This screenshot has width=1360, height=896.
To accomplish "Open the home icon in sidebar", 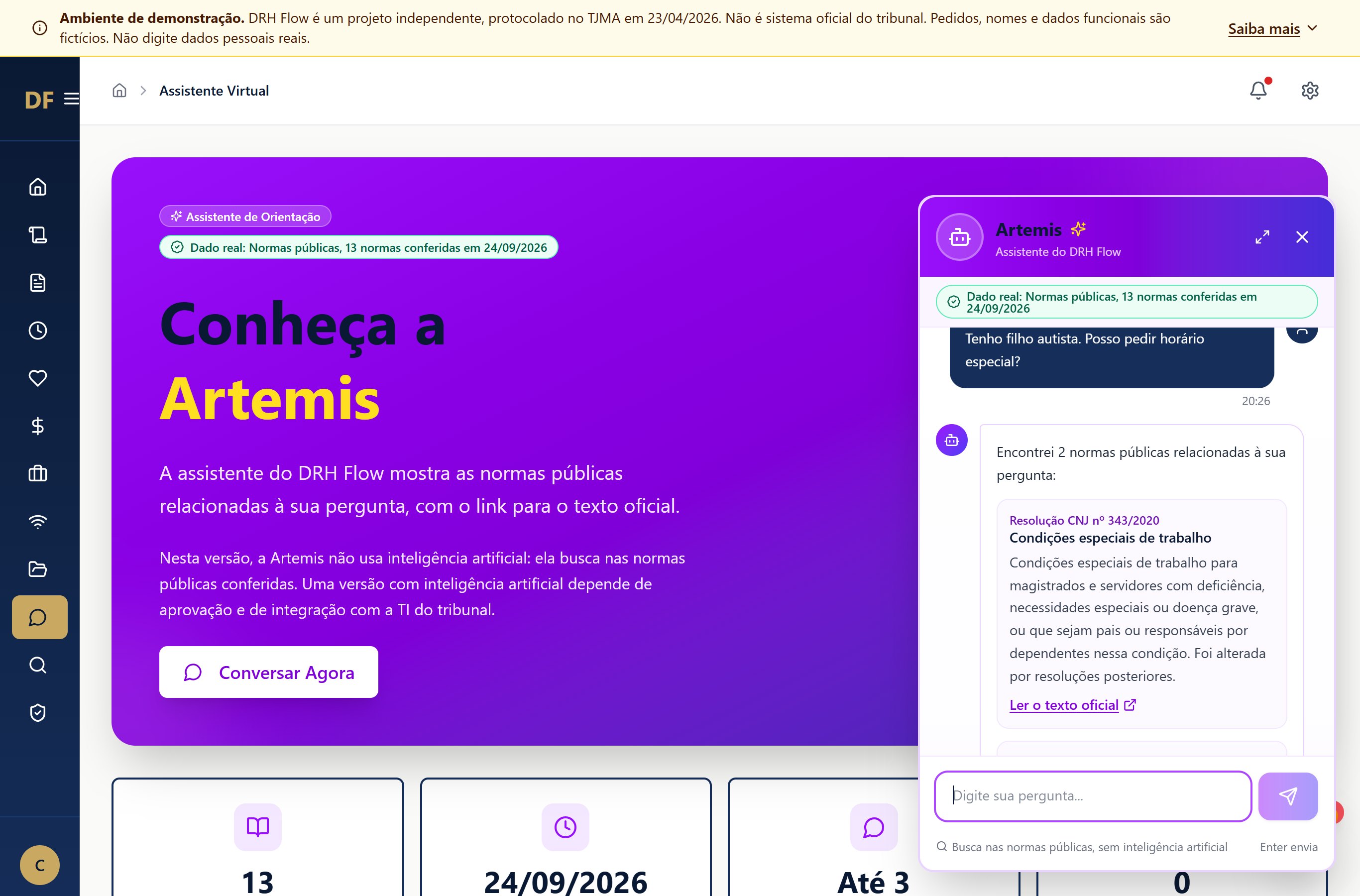I will (38, 187).
